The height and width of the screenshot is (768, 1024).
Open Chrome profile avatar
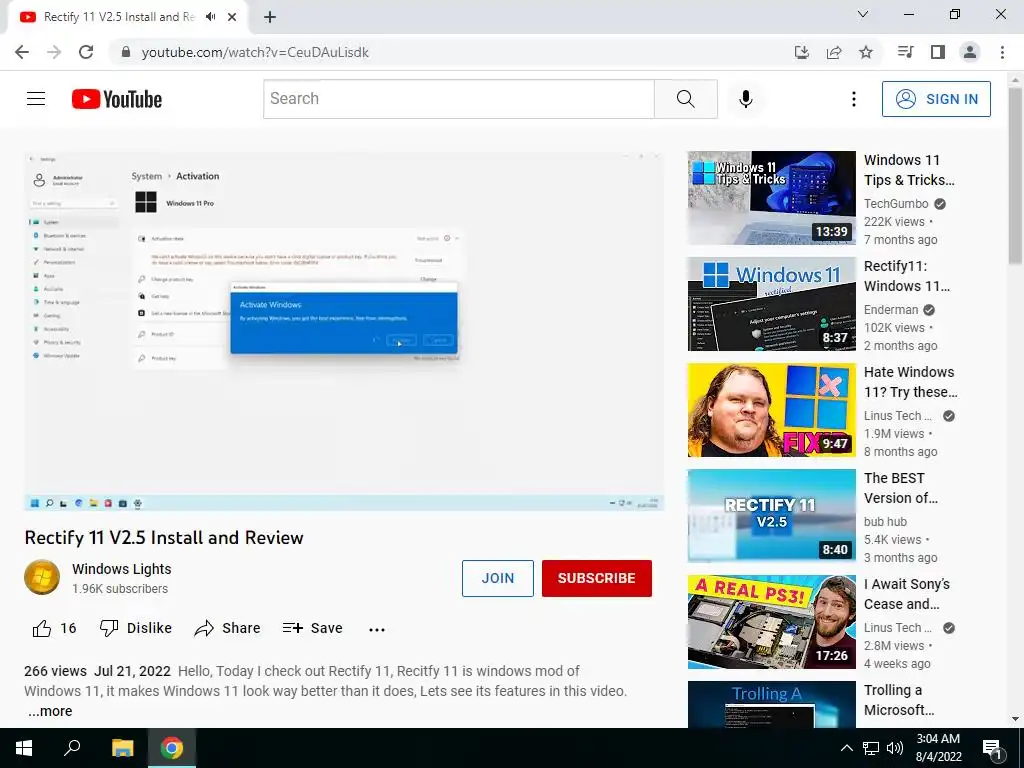coord(970,52)
